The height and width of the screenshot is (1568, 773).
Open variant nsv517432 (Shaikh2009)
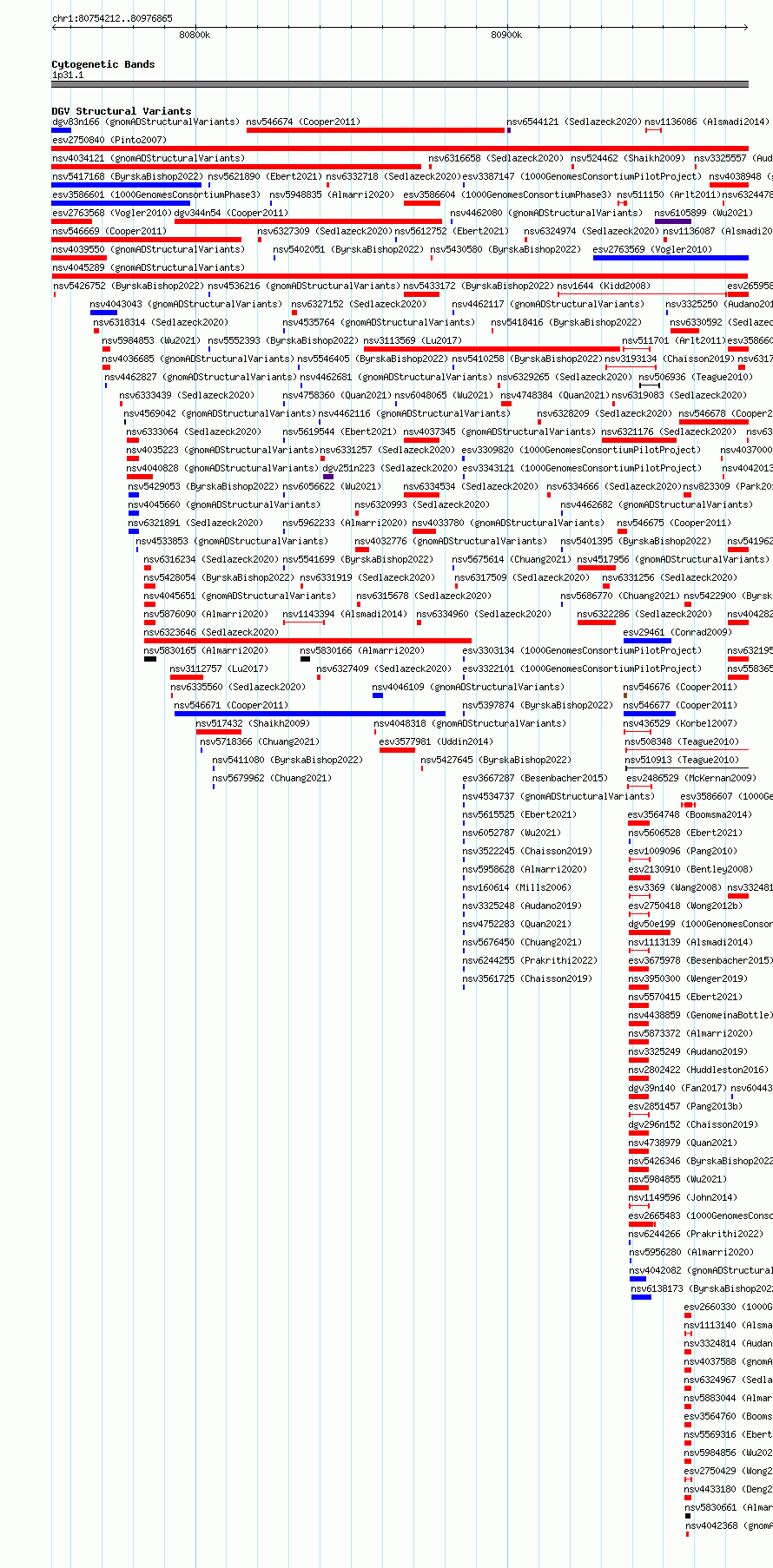[x=253, y=724]
